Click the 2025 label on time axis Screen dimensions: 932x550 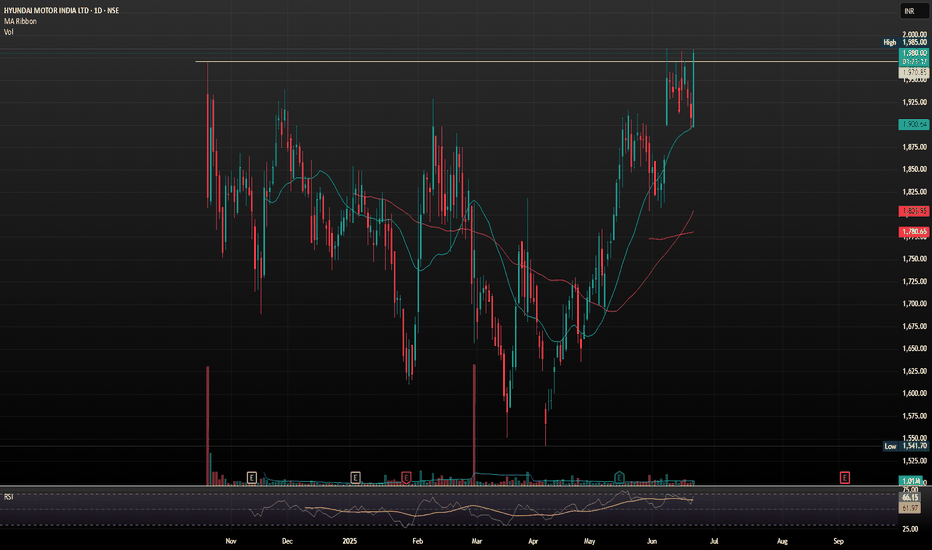click(350, 541)
